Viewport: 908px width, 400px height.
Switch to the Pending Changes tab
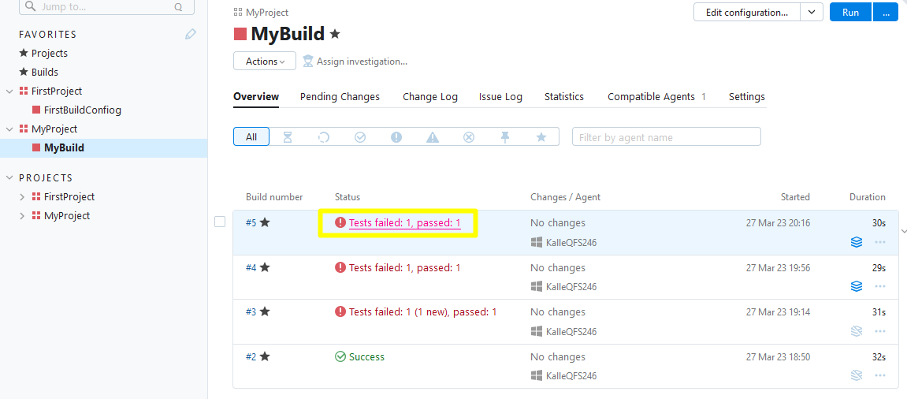point(340,97)
